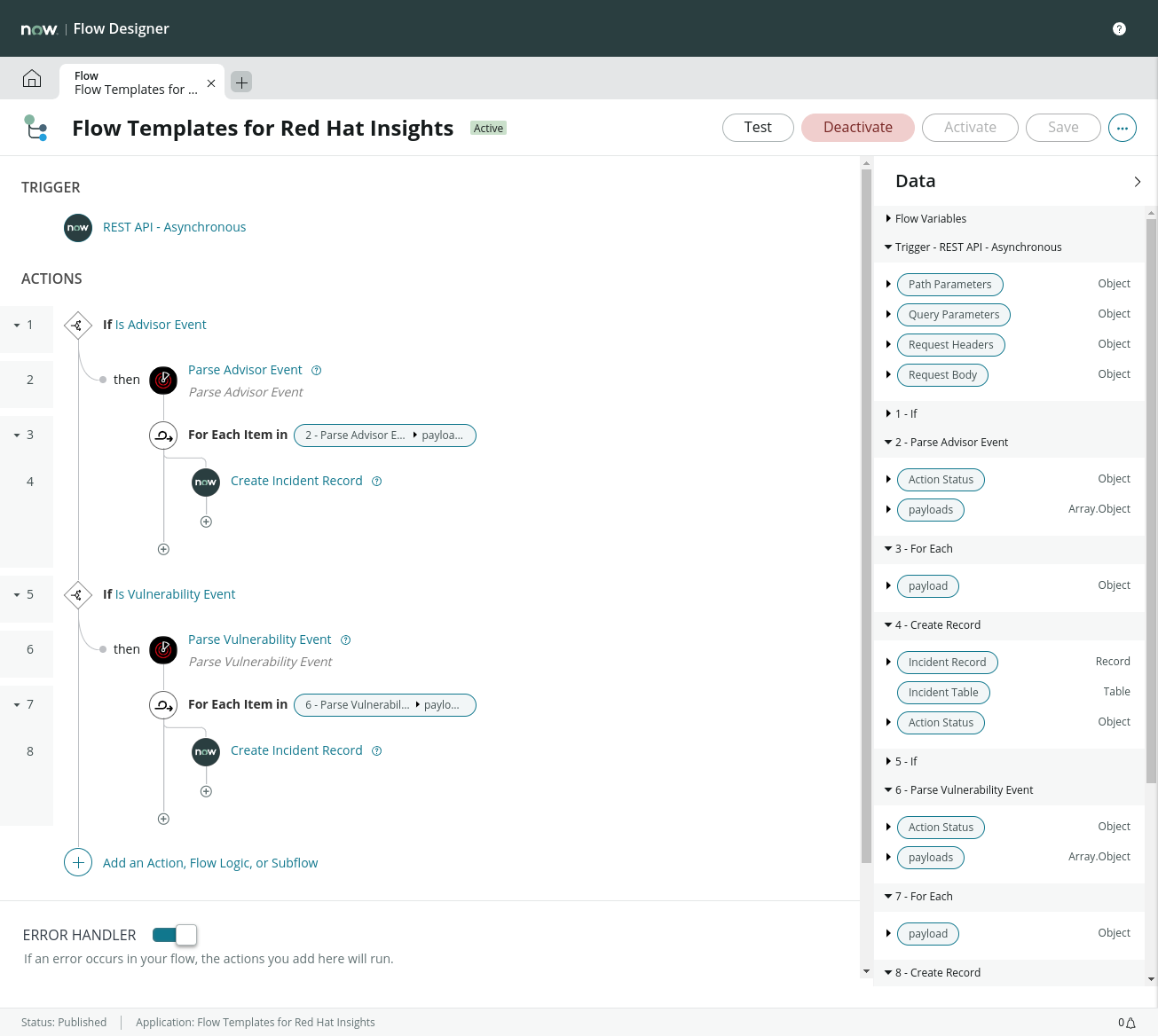
Task: Collapse the Data panel with chevron
Action: tap(1138, 182)
